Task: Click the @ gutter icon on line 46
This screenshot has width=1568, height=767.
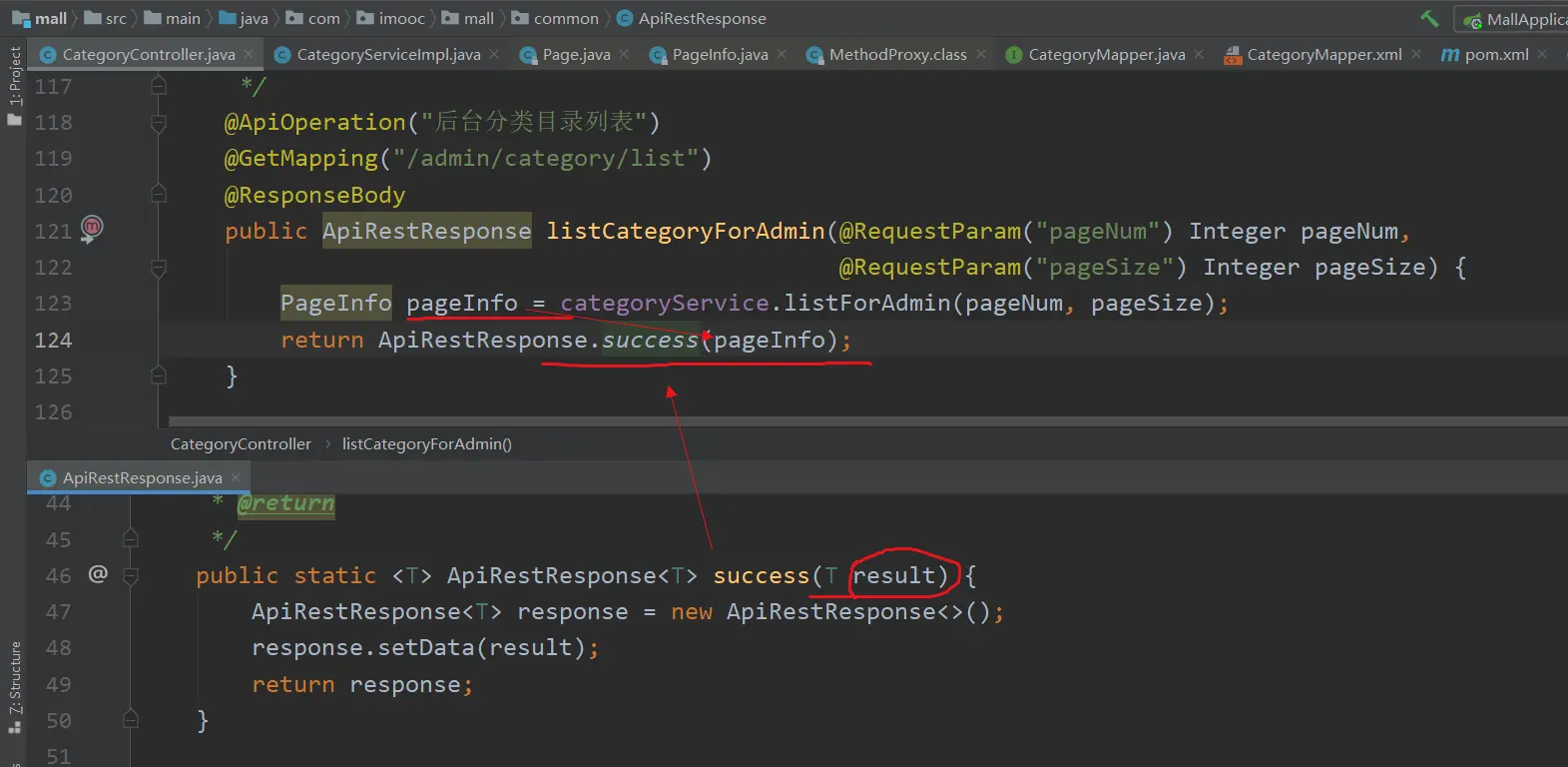Action: pos(98,574)
